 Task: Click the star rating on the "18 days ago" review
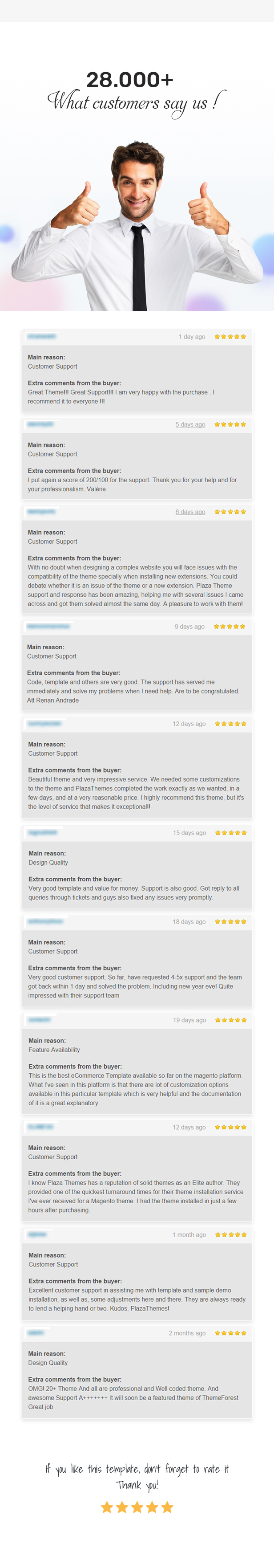[x=231, y=921]
